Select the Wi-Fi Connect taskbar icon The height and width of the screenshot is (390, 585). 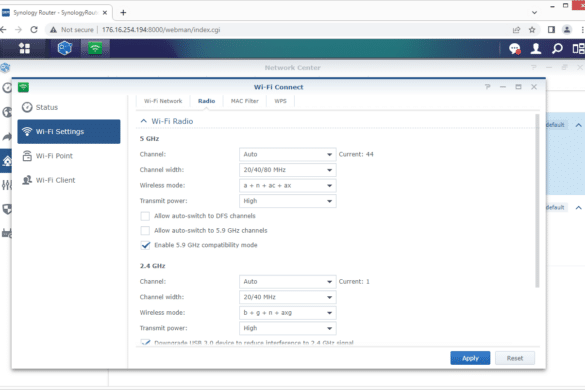click(95, 49)
